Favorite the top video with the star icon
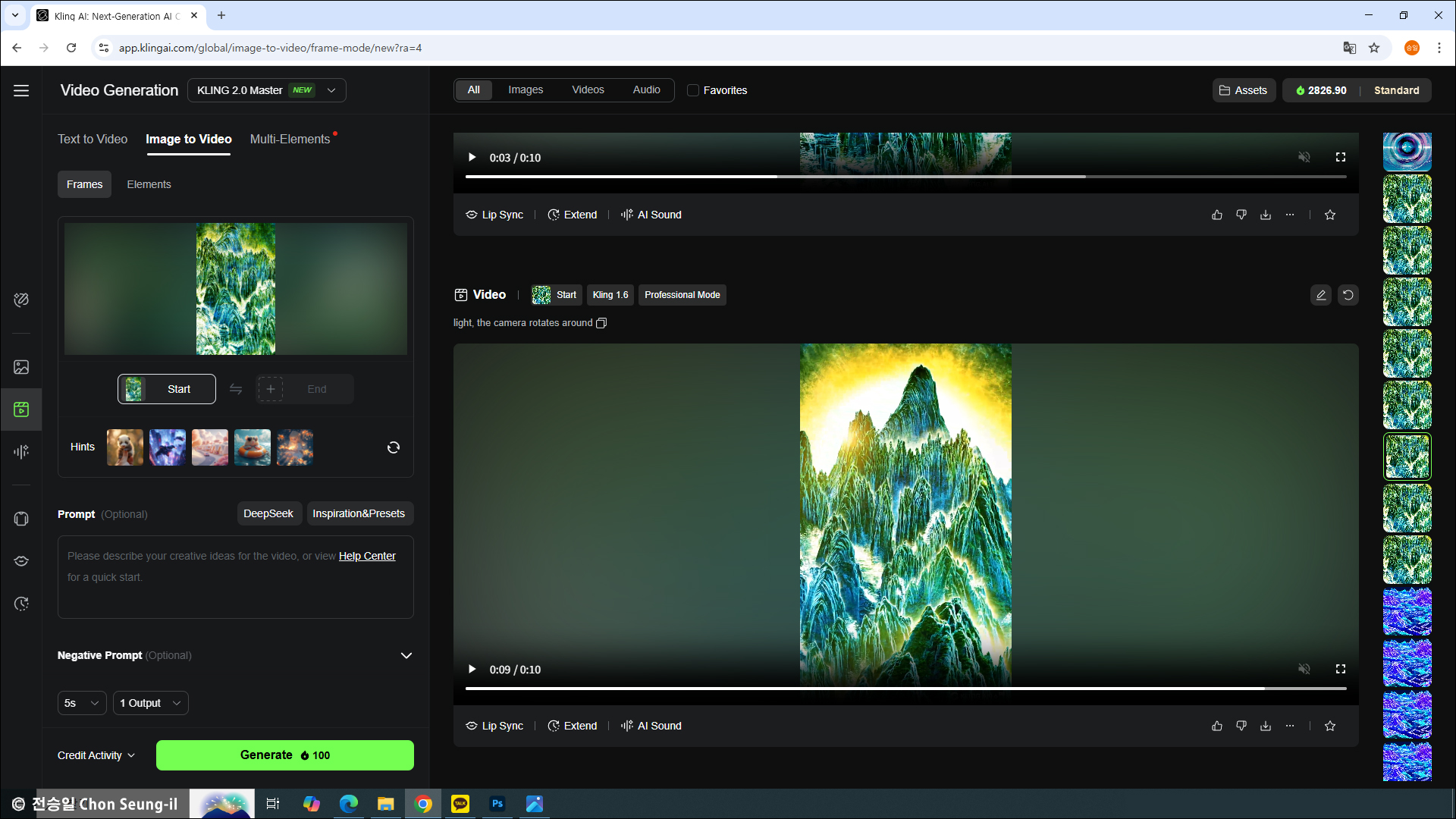Viewport: 1456px width, 819px height. (1330, 215)
